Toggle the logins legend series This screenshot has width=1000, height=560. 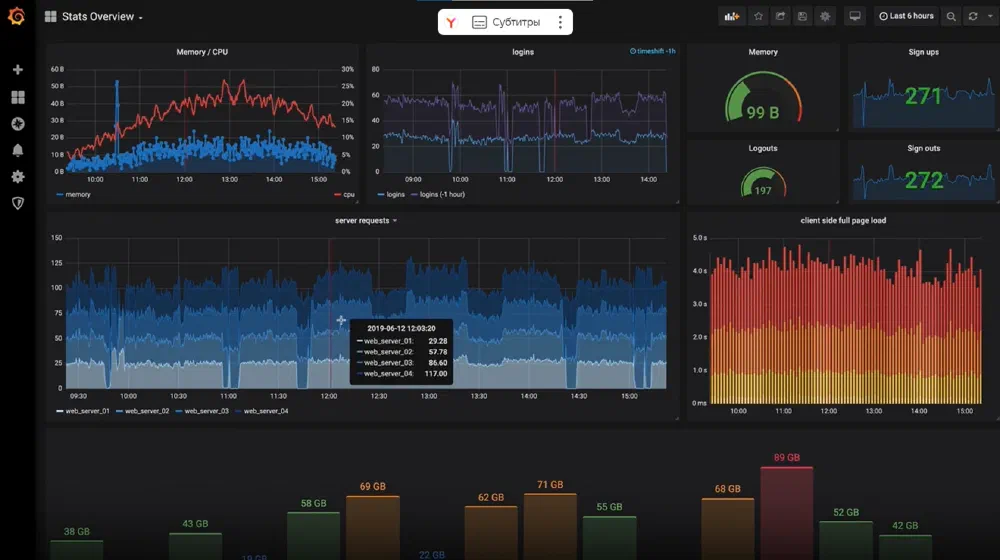tap(391, 195)
